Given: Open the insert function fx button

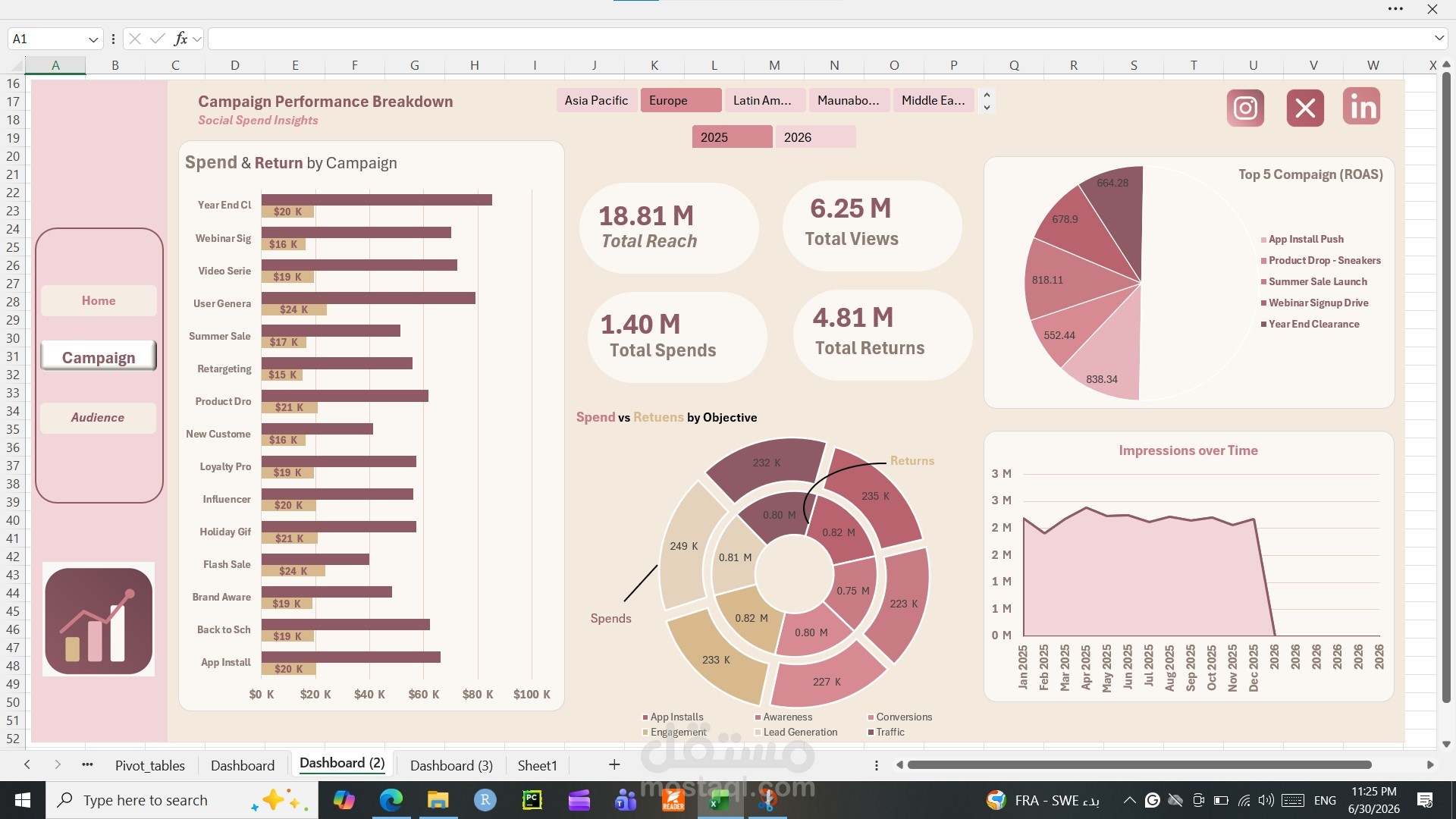Looking at the screenshot, I should pyautogui.click(x=180, y=39).
